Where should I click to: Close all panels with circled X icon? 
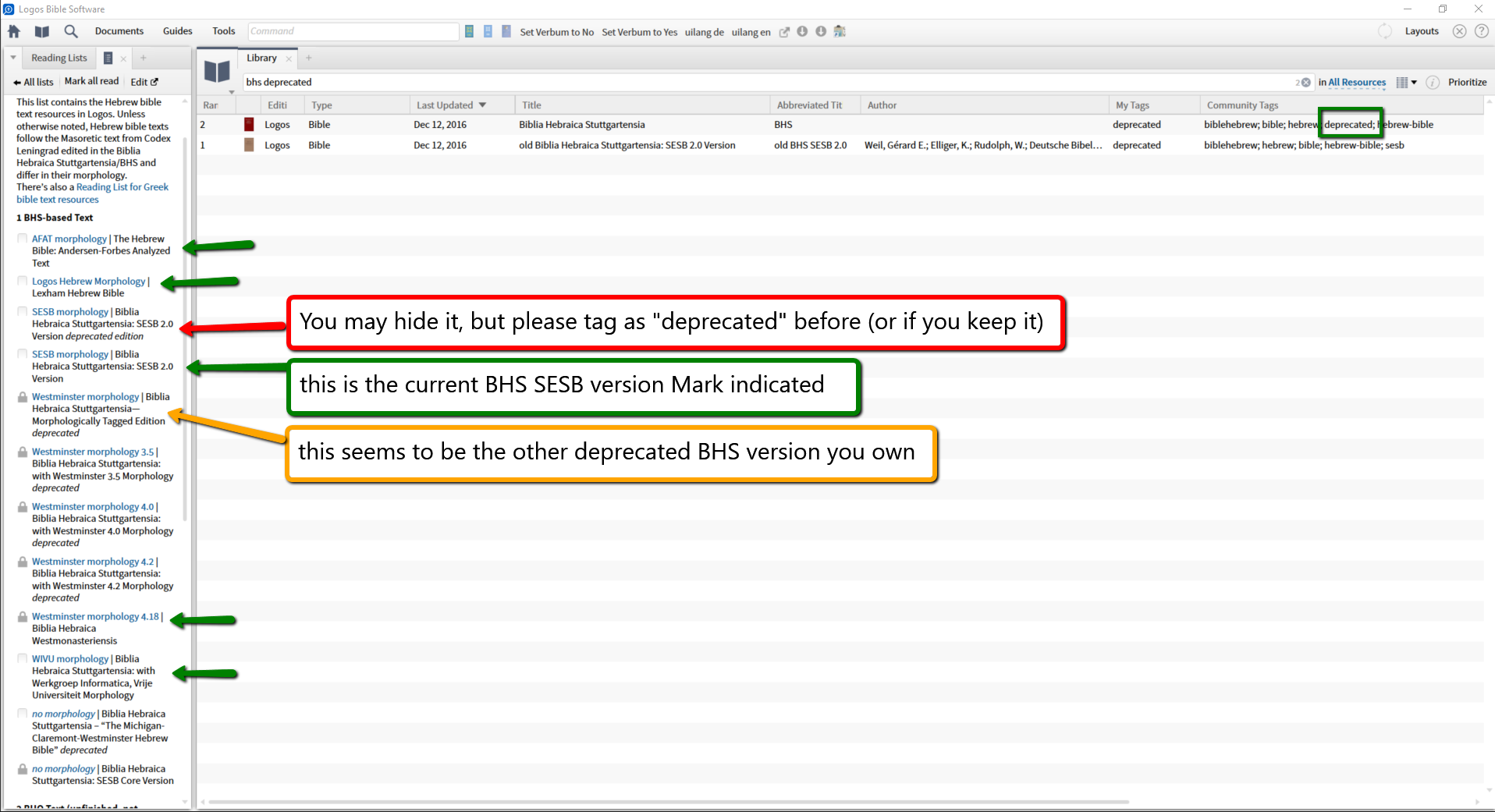(1459, 31)
